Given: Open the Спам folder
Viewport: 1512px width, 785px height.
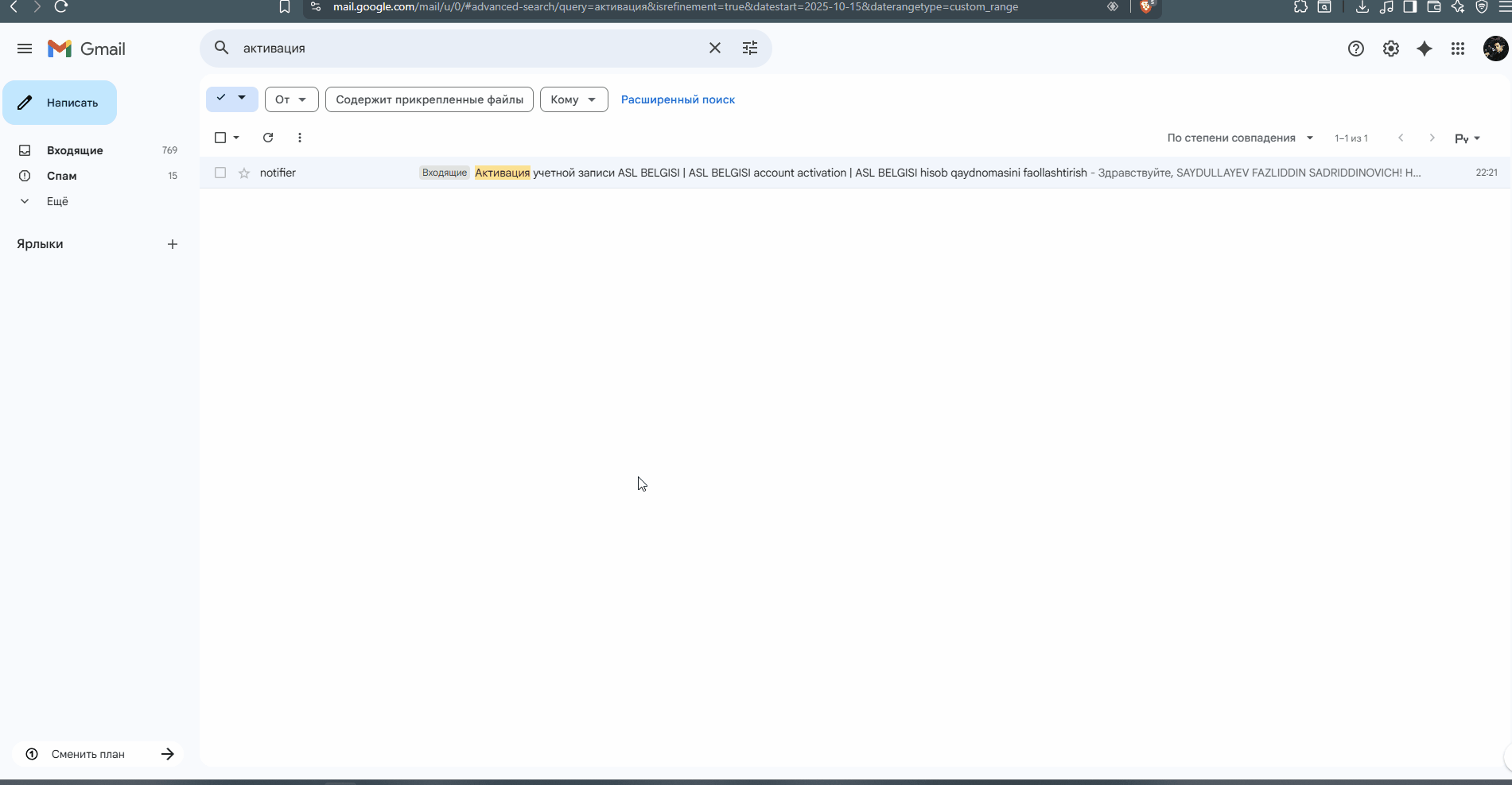Looking at the screenshot, I should coord(61,176).
